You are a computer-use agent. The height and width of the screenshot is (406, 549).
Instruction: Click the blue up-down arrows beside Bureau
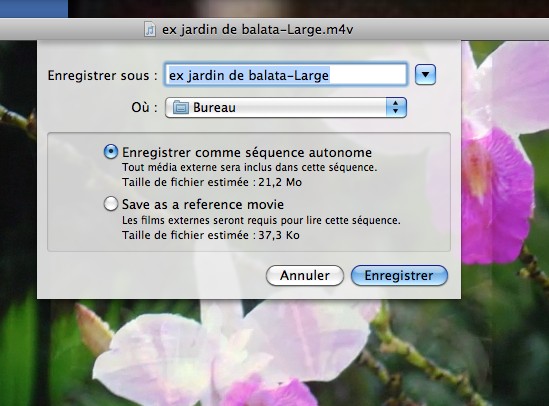[396, 107]
